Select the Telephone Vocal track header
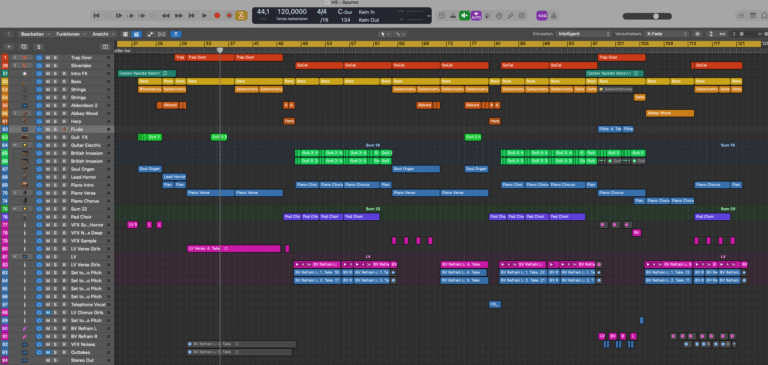Viewport: 768px width, 365px height. [57, 305]
